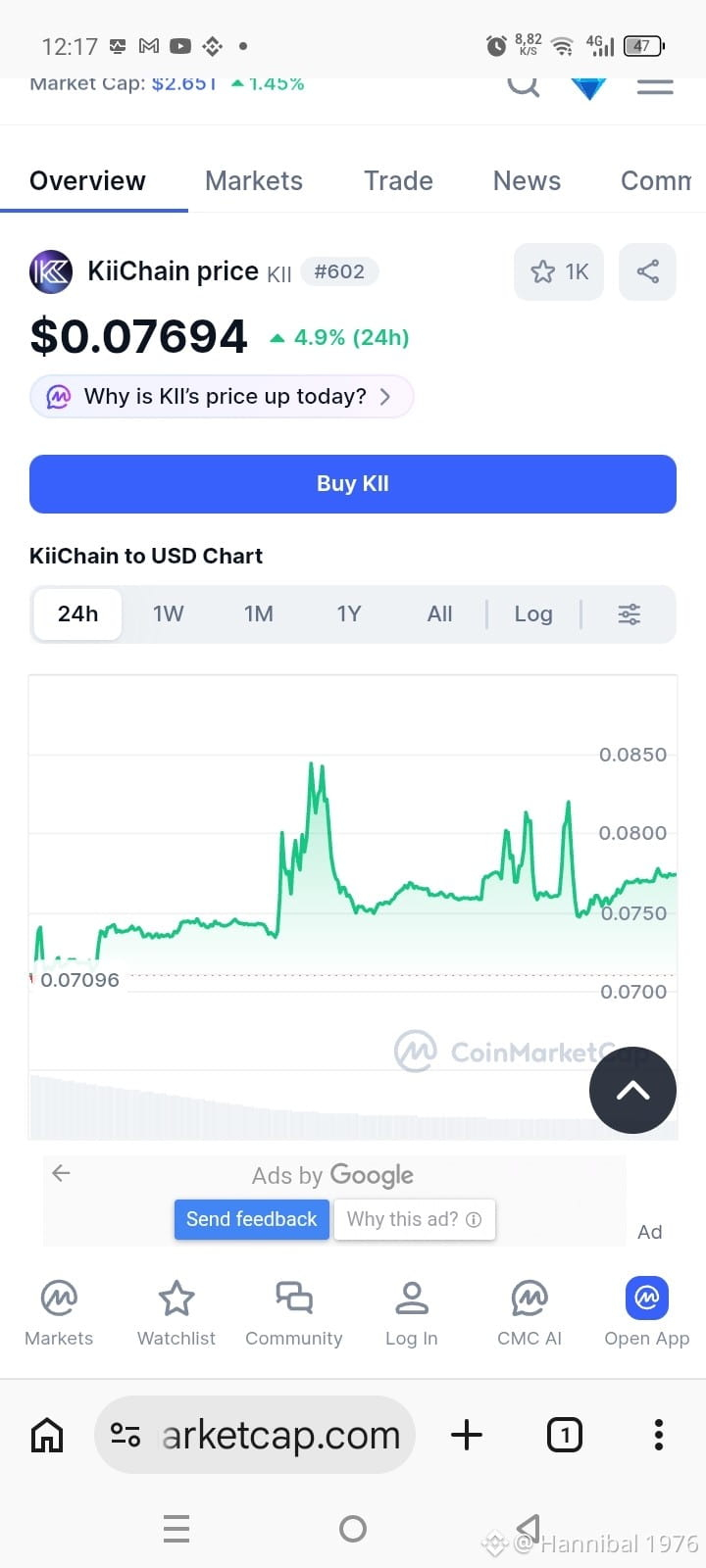Image resolution: width=706 pixels, height=1568 pixels.
Task: Select the 1W chart range
Action: [x=169, y=614]
